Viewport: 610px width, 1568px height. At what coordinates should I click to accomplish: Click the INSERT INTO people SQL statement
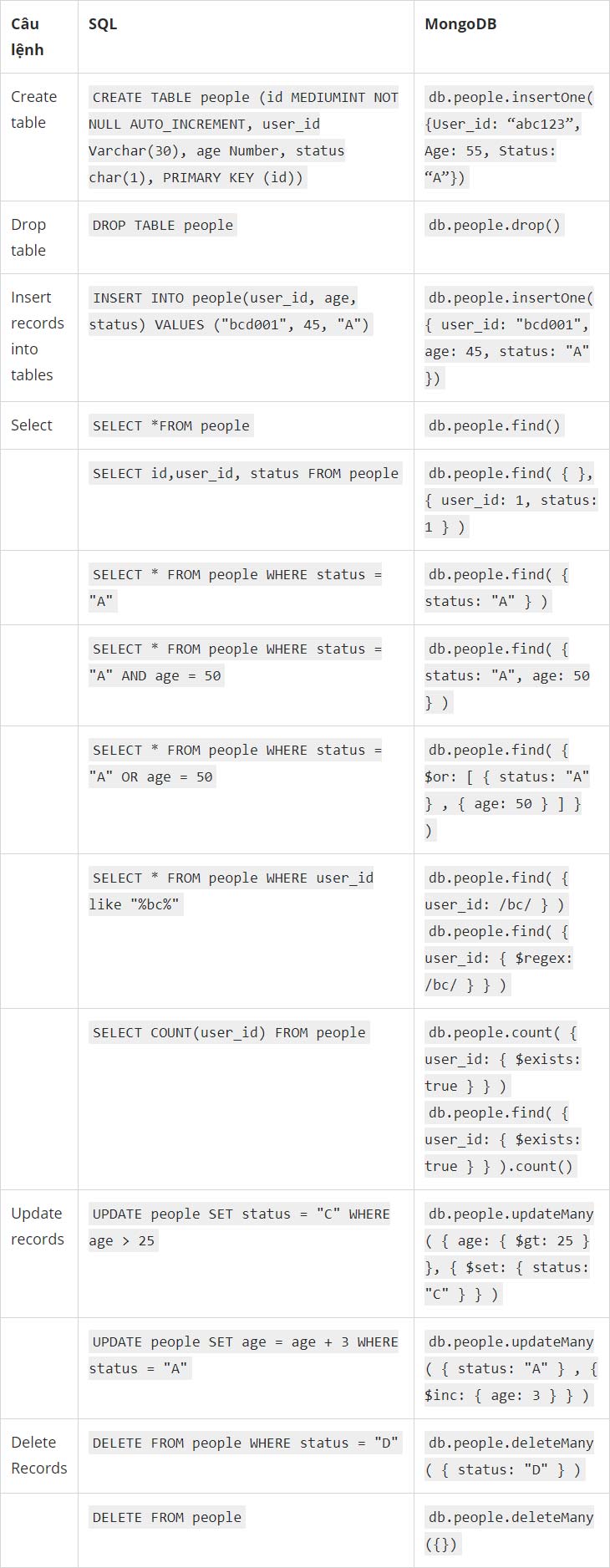click(230, 311)
